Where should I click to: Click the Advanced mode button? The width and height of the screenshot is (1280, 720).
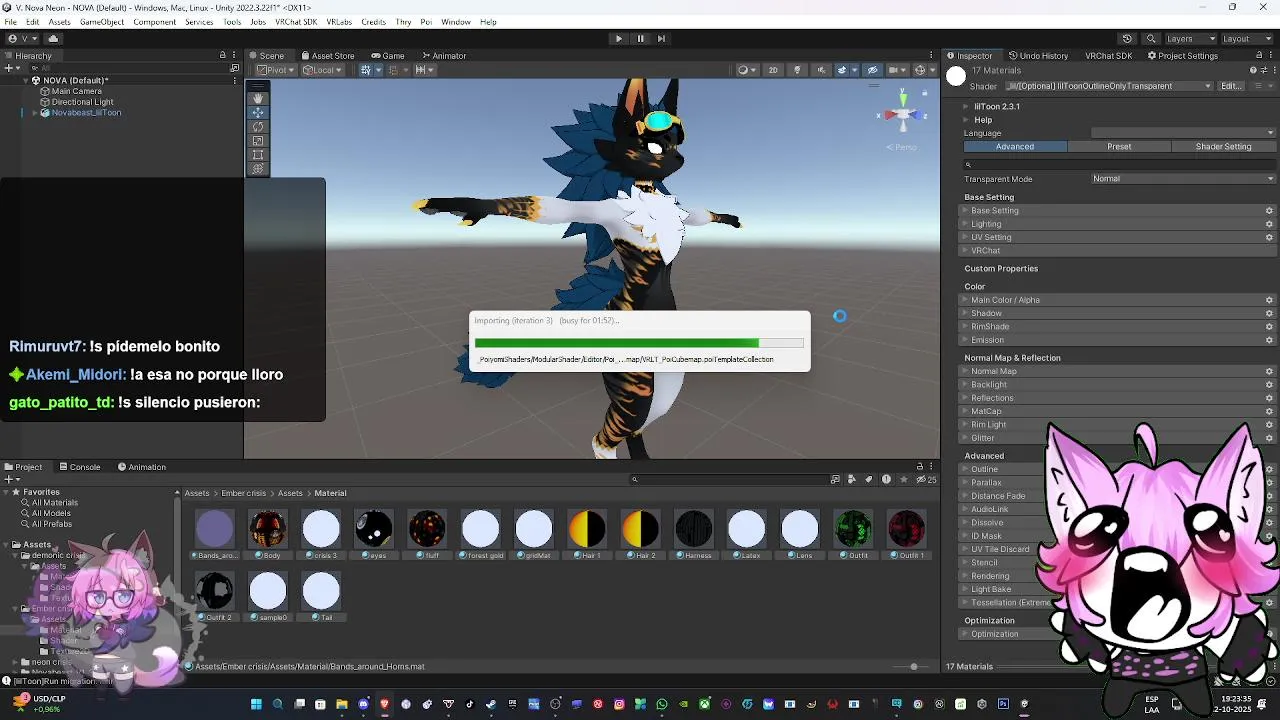[x=1015, y=146]
